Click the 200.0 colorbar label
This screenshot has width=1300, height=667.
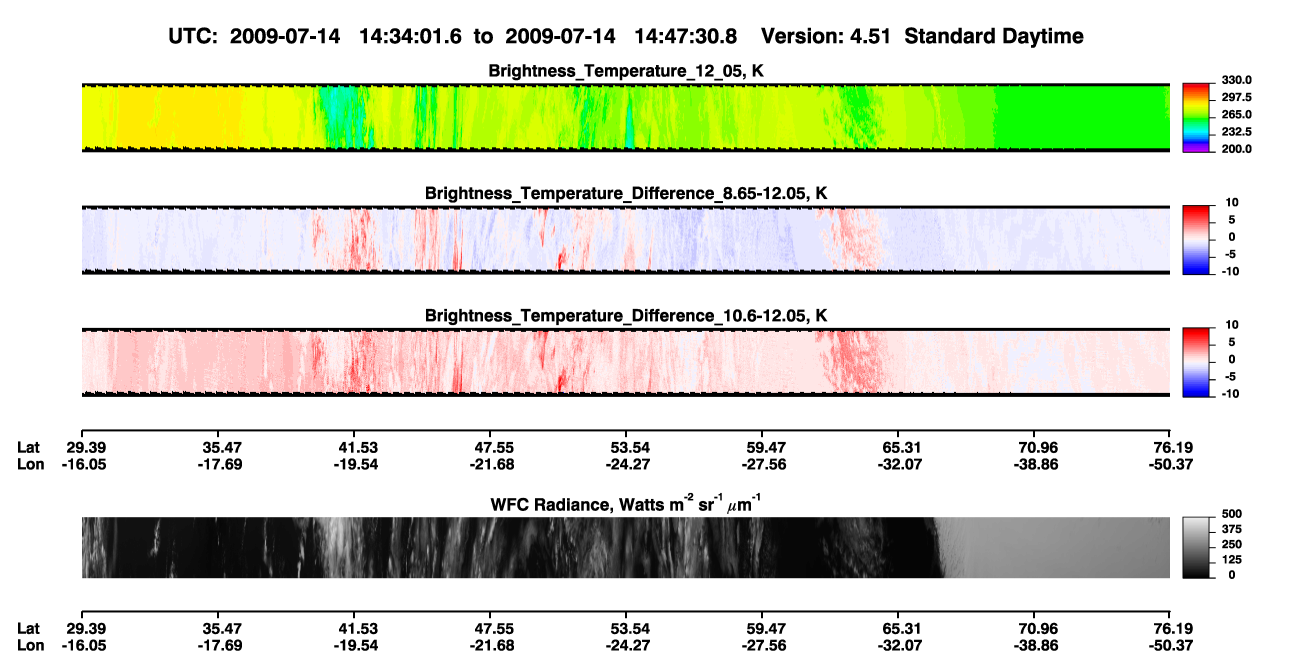coord(1236,148)
